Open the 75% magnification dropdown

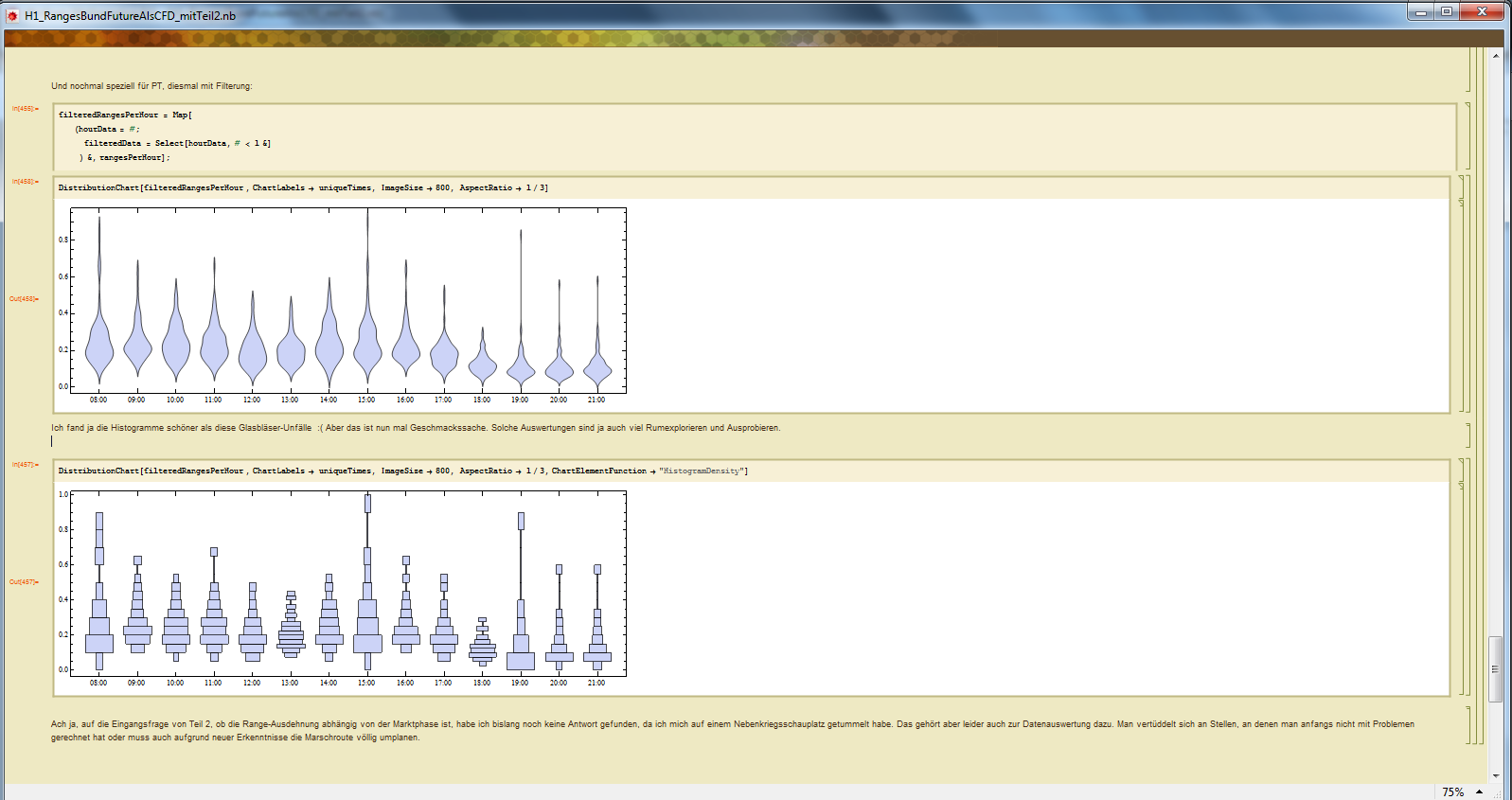coord(1478,791)
